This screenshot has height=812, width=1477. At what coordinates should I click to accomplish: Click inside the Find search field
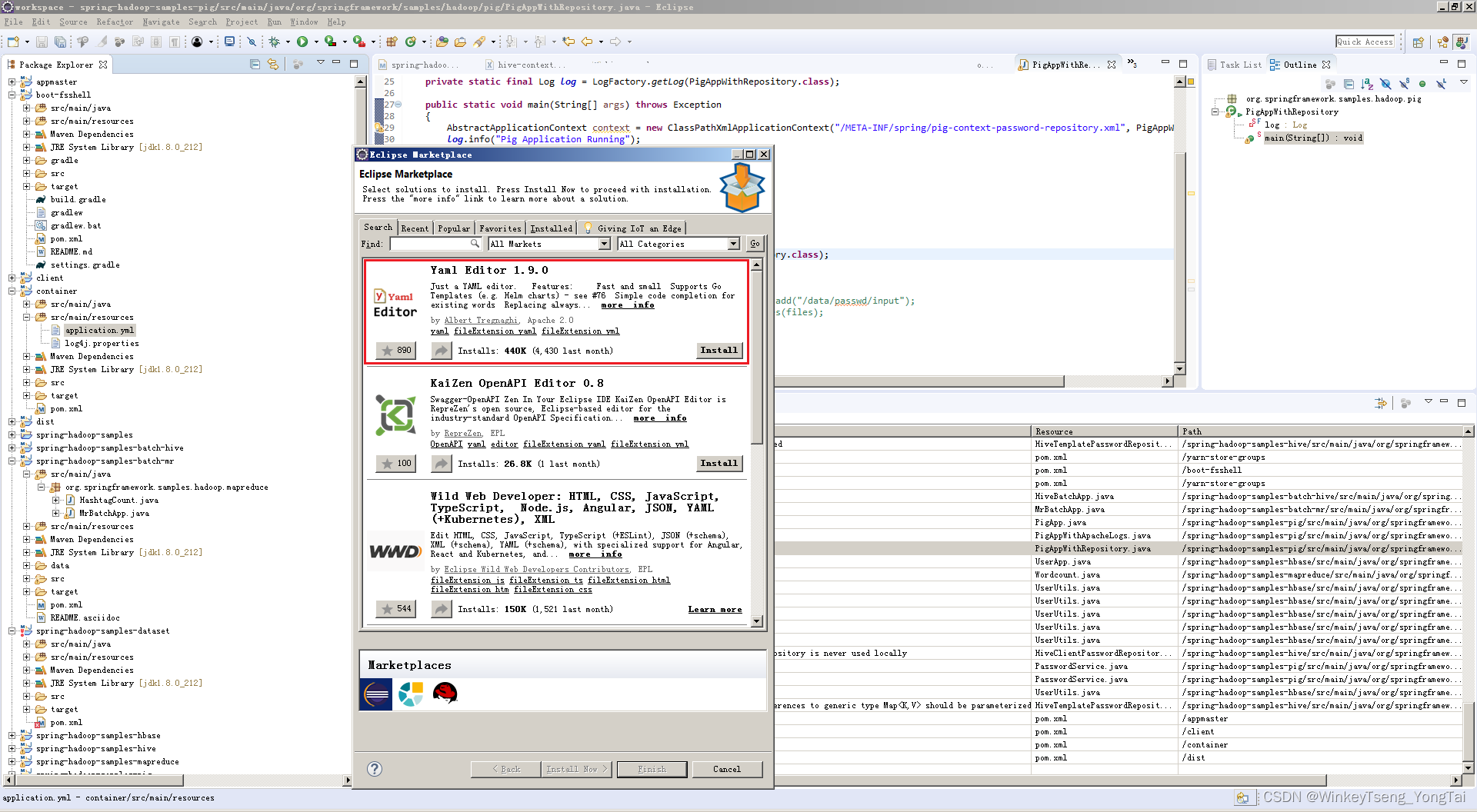[x=431, y=244]
